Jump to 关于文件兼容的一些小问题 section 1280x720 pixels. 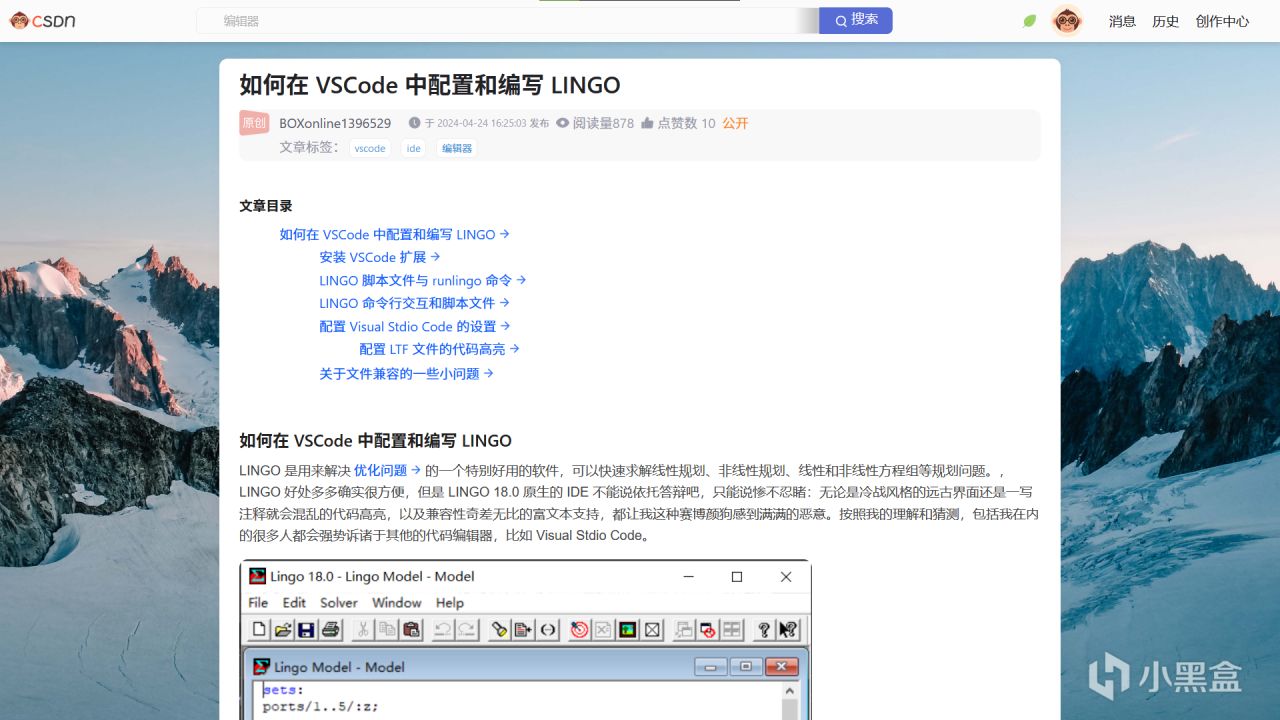(407, 373)
